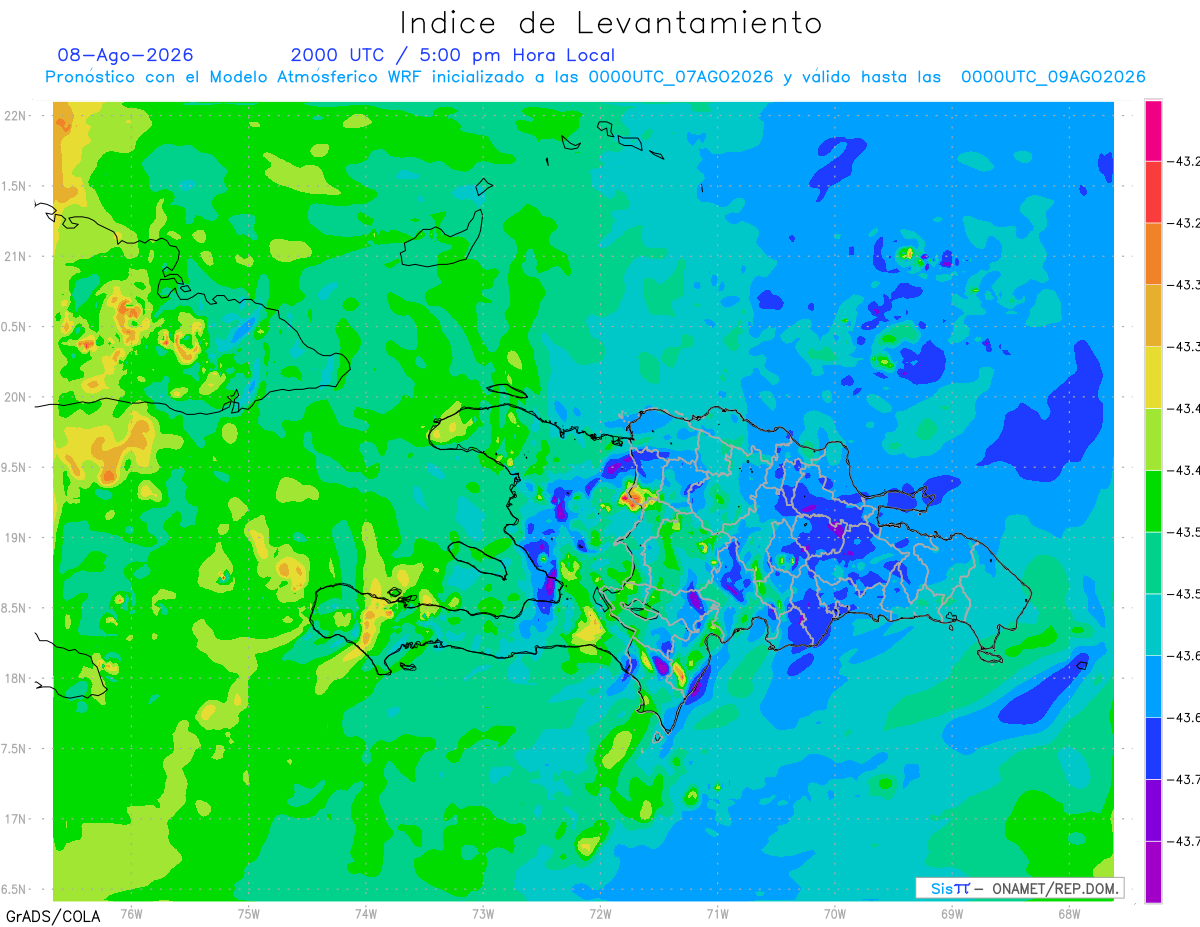Click the royal blue legend swatch
1200x927 pixels.
click(1153, 747)
